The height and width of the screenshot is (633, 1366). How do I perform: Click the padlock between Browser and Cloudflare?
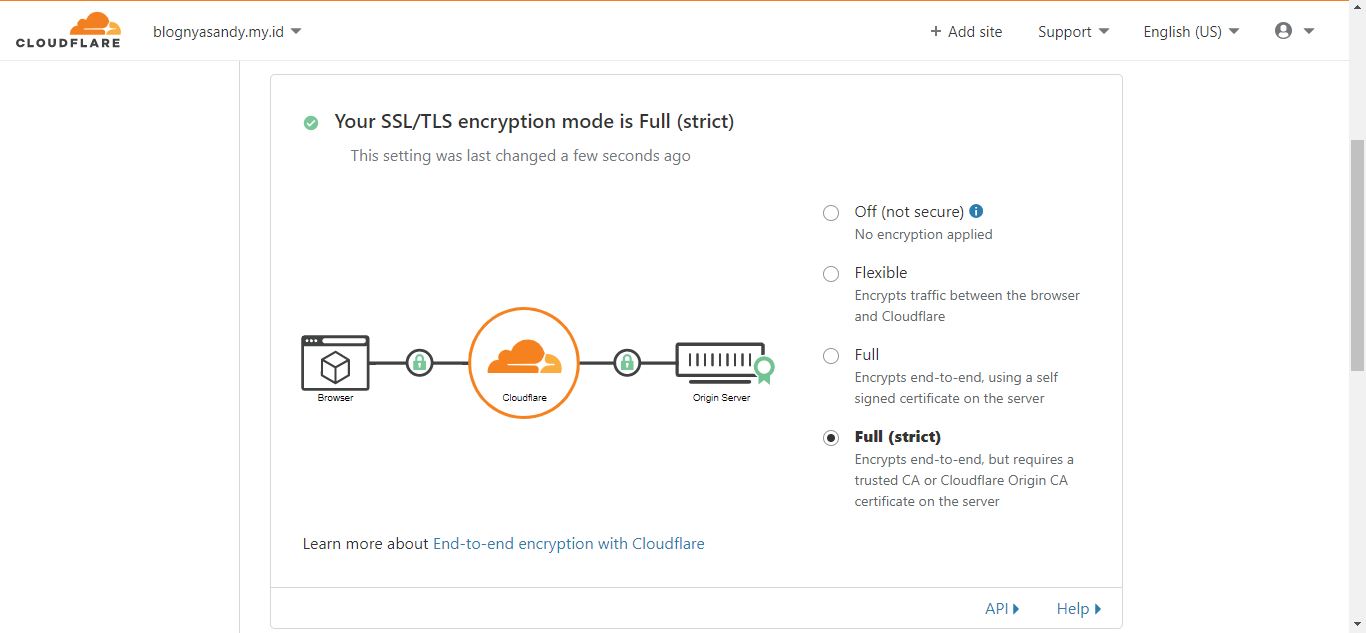pos(420,362)
